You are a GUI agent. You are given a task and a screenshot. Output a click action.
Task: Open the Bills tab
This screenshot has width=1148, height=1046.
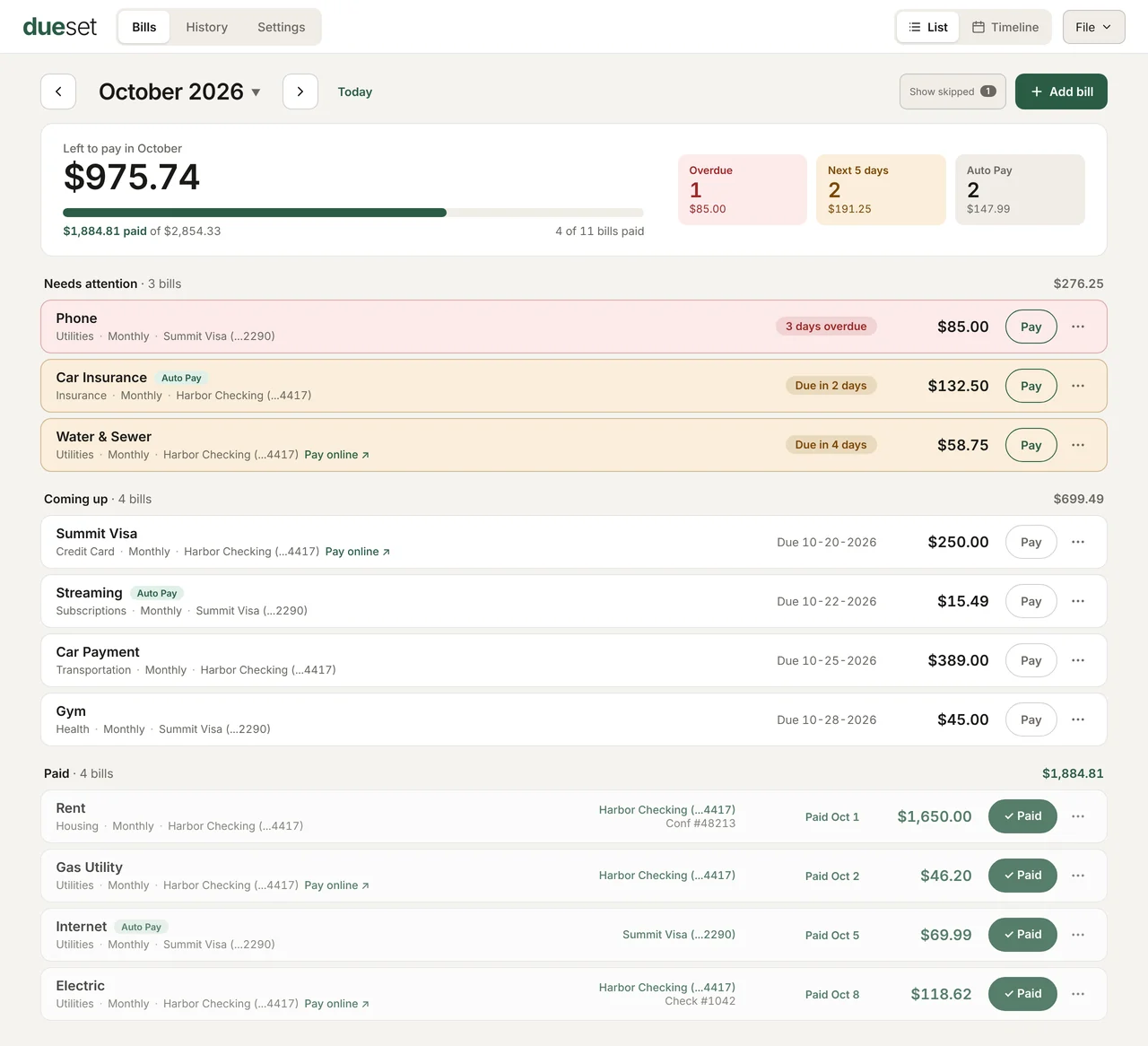tap(144, 27)
